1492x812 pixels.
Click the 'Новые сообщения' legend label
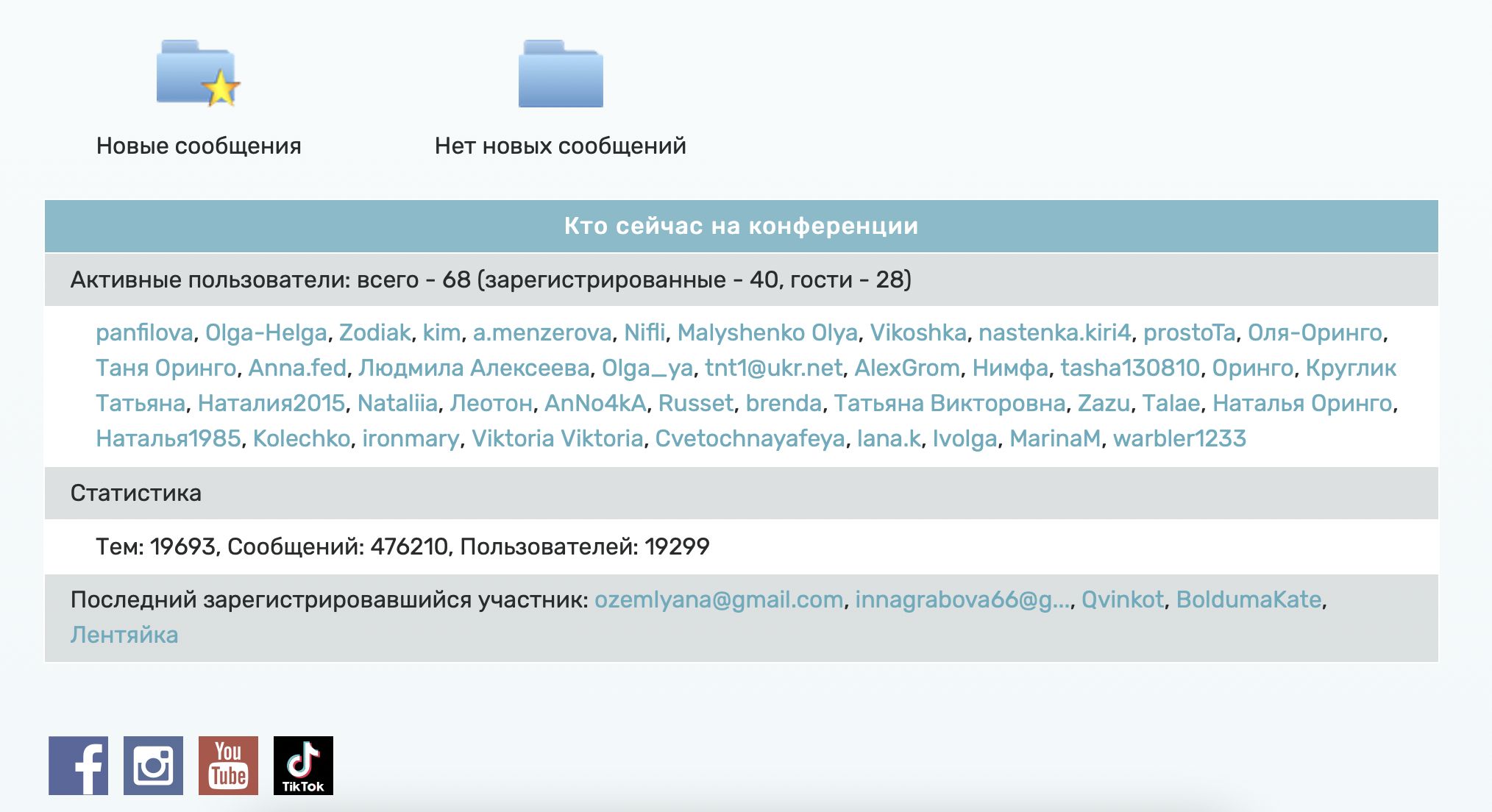point(199,146)
